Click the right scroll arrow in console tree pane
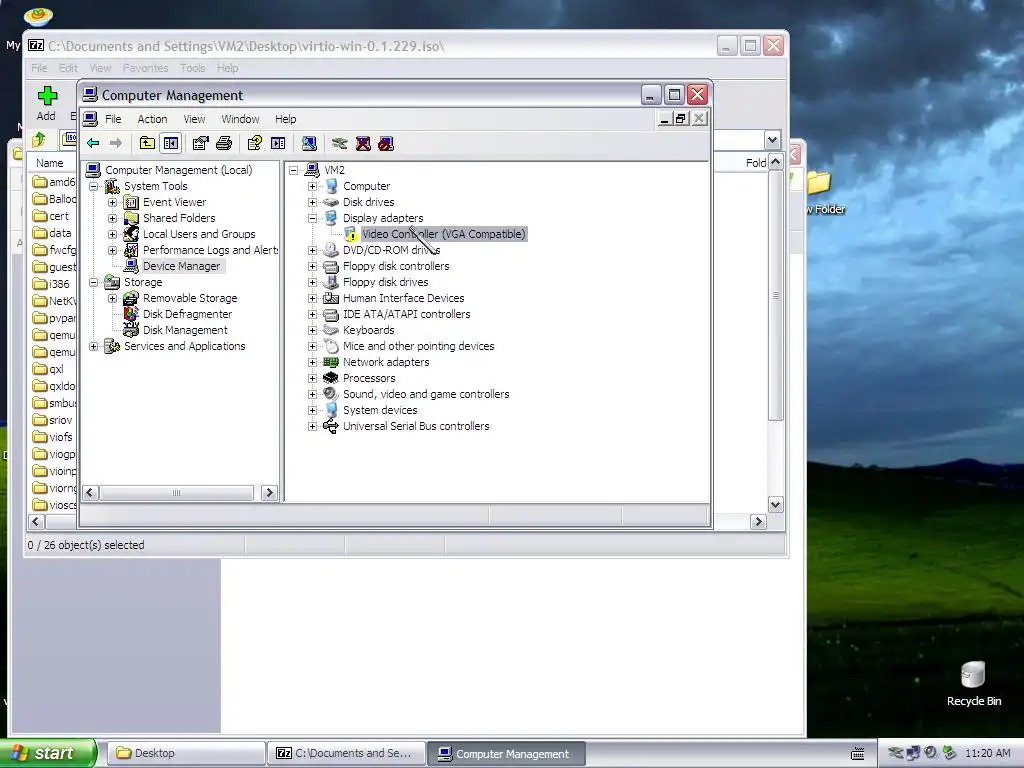The height and width of the screenshot is (768, 1024). pyautogui.click(x=269, y=492)
